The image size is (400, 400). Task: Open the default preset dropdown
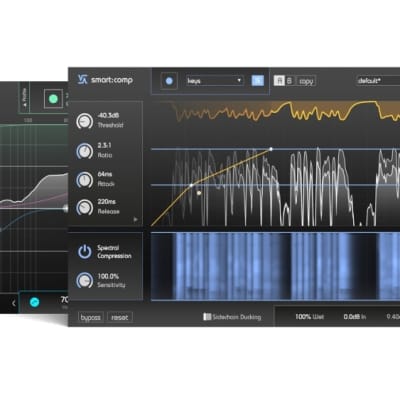378,81
